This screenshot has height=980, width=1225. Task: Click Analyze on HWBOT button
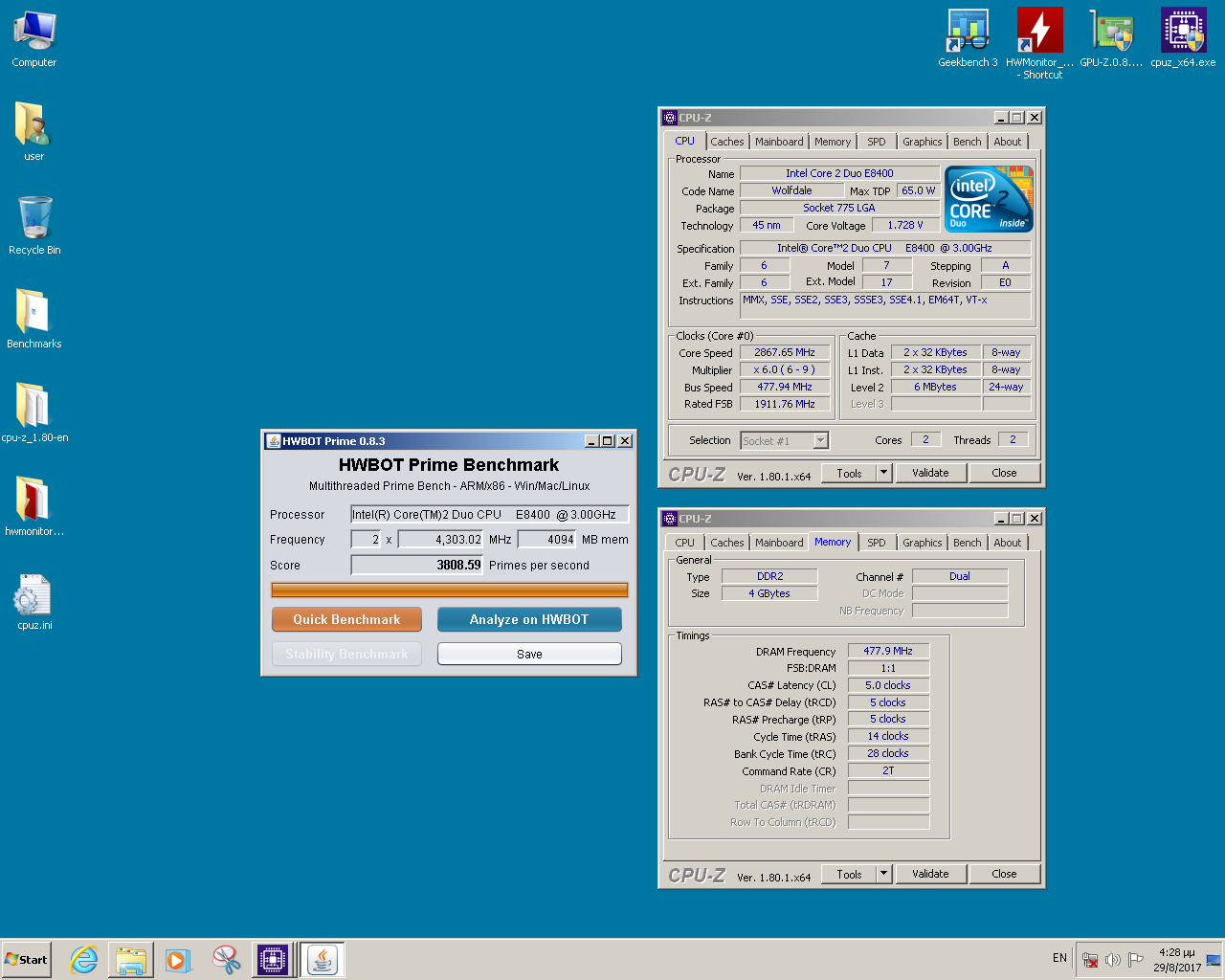coord(529,619)
